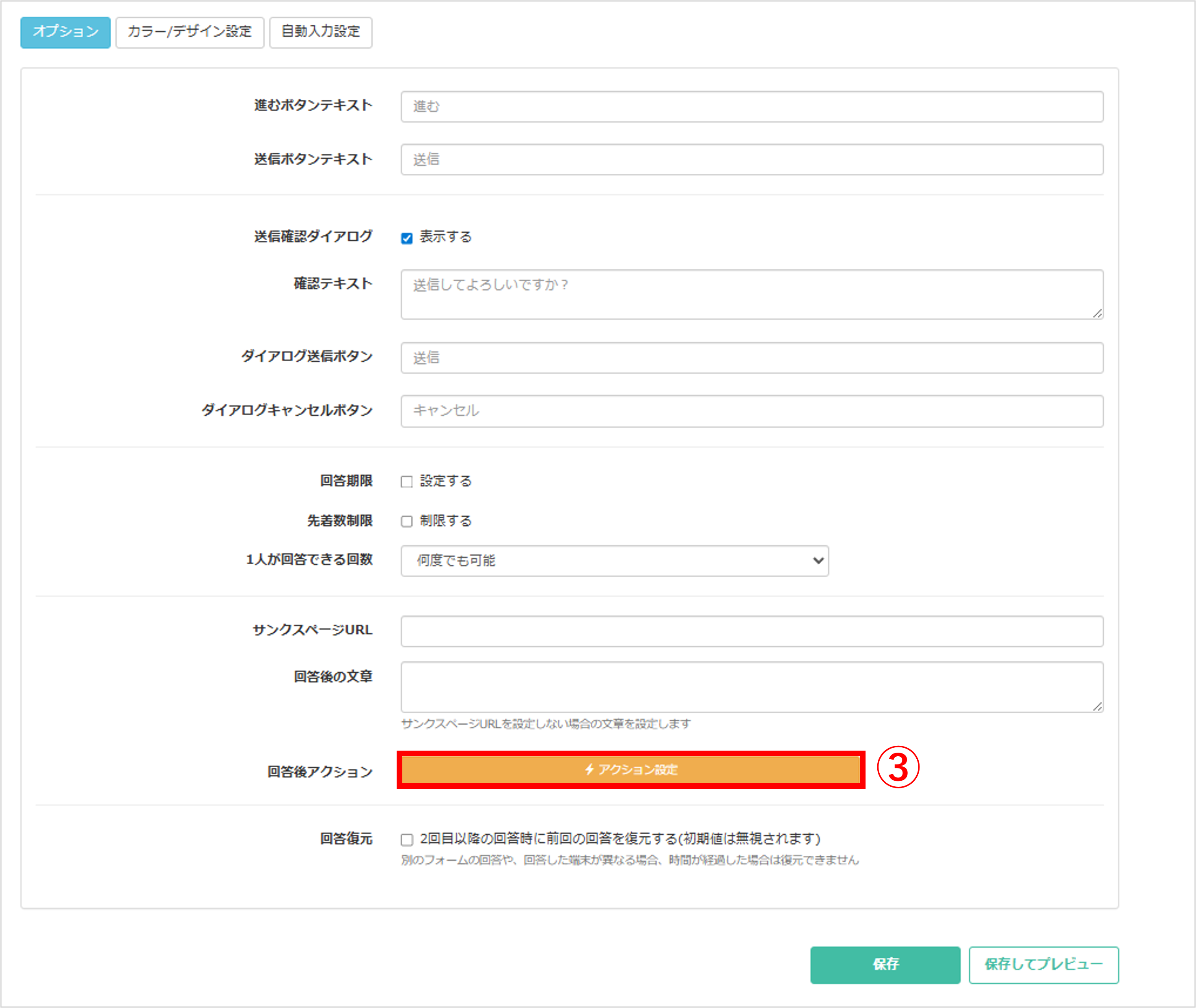
Task: Click the 回答後の文章 textarea
Action: click(751, 687)
